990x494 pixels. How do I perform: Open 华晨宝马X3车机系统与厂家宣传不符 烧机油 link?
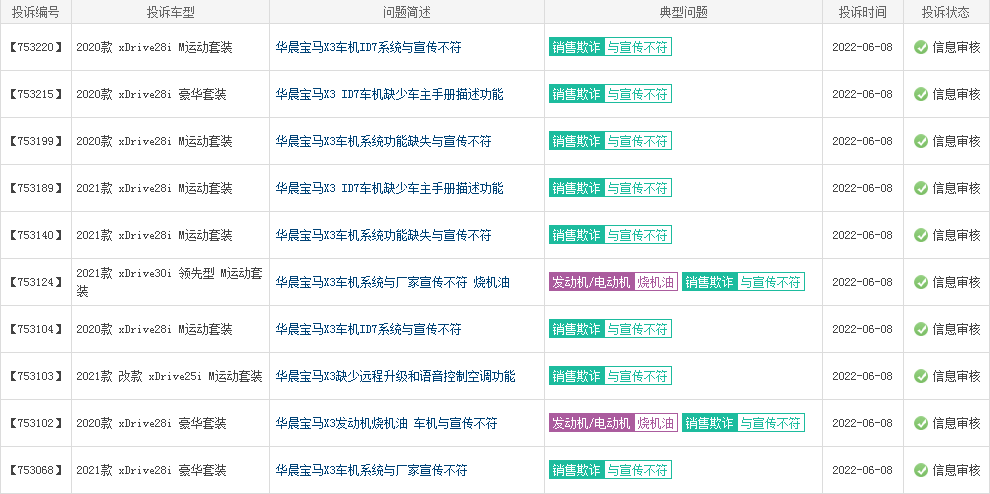click(x=392, y=282)
